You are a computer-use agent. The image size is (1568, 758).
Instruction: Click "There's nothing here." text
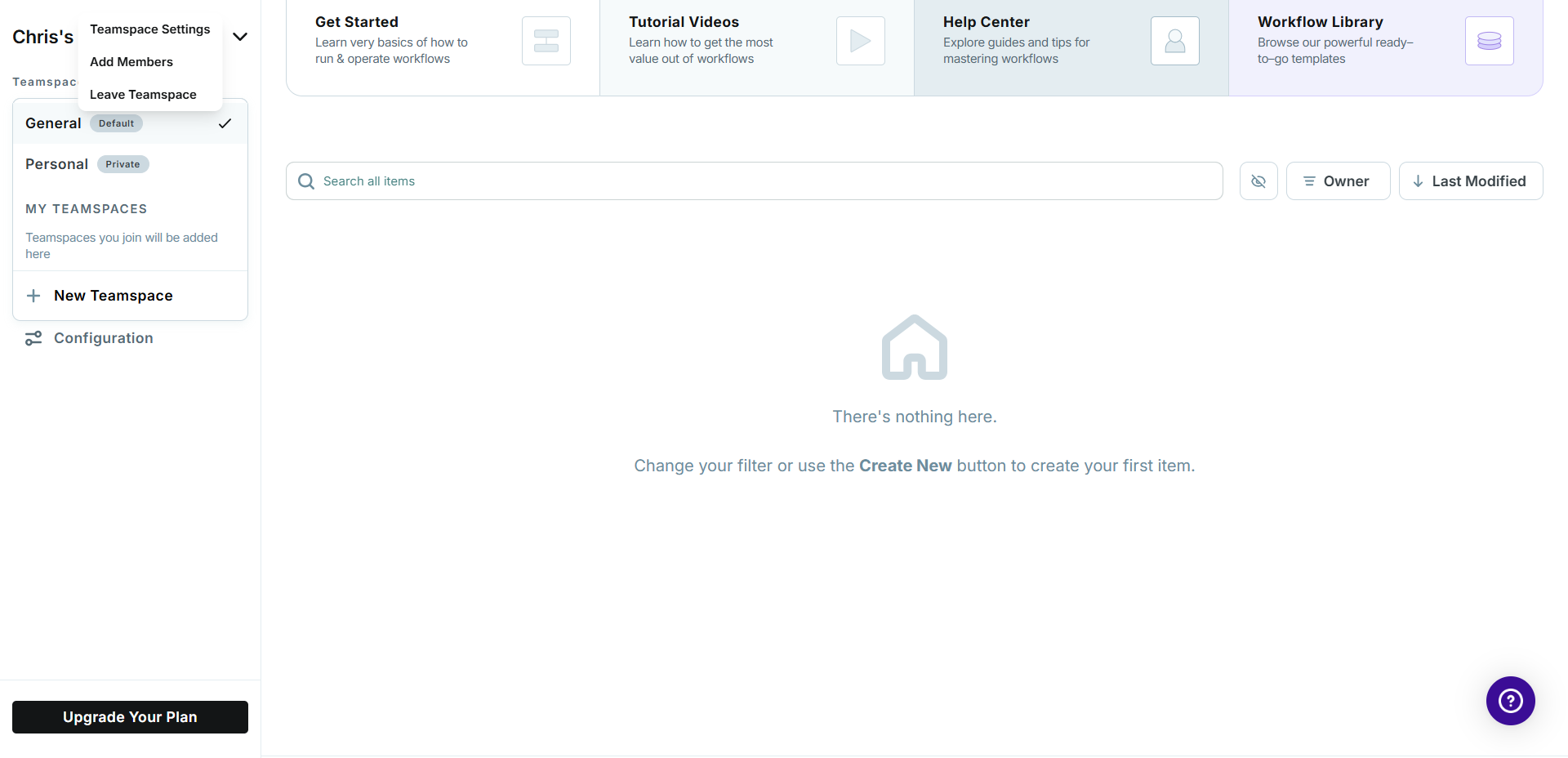[915, 417]
